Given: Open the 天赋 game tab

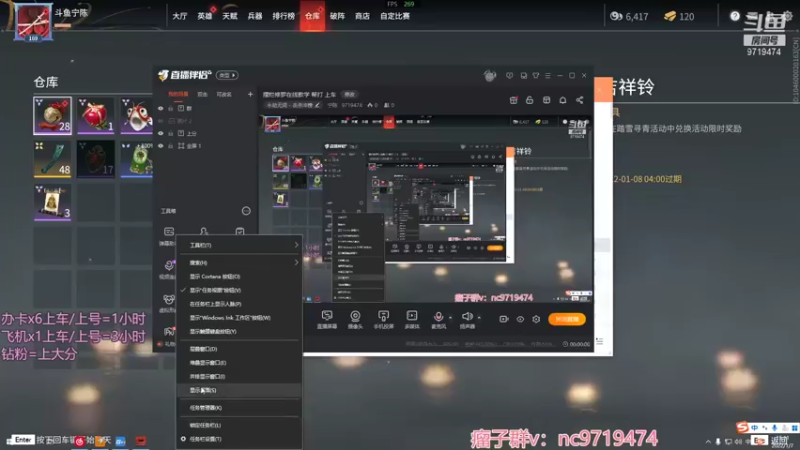Looking at the screenshot, I should point(230,16).
